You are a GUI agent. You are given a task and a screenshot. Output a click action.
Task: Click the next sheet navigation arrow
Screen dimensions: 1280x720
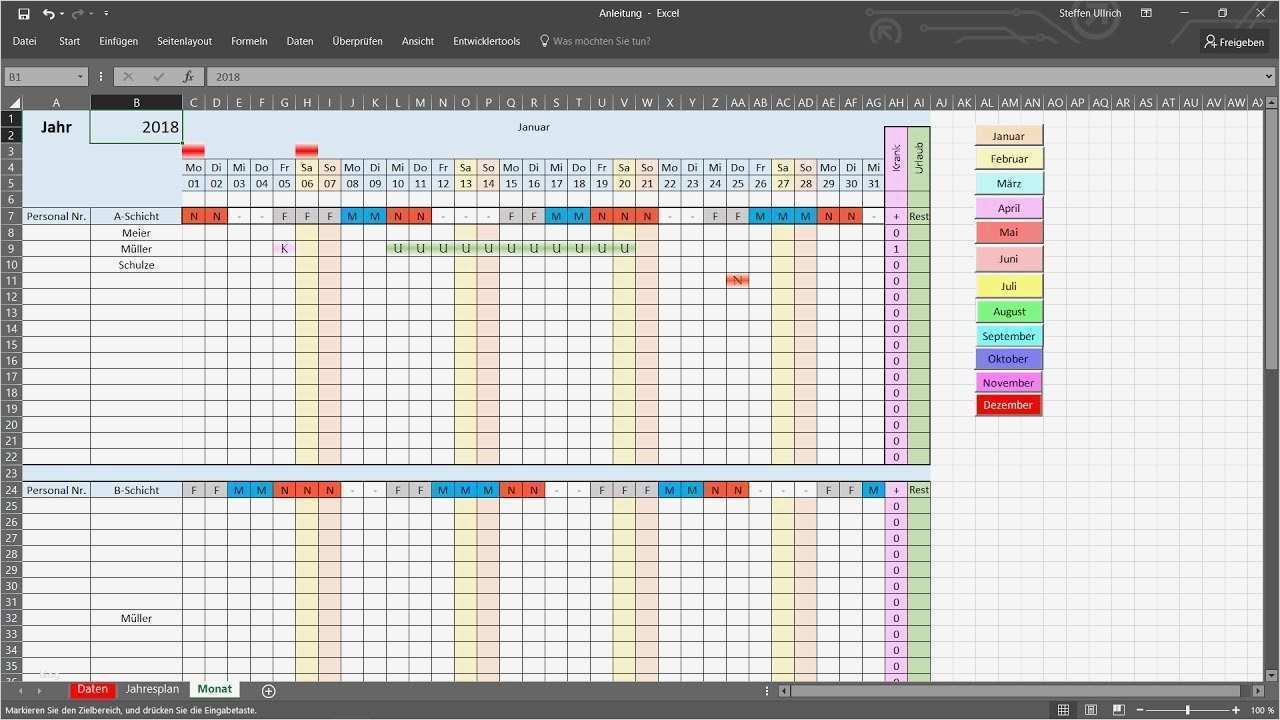[x=39, y=691]
